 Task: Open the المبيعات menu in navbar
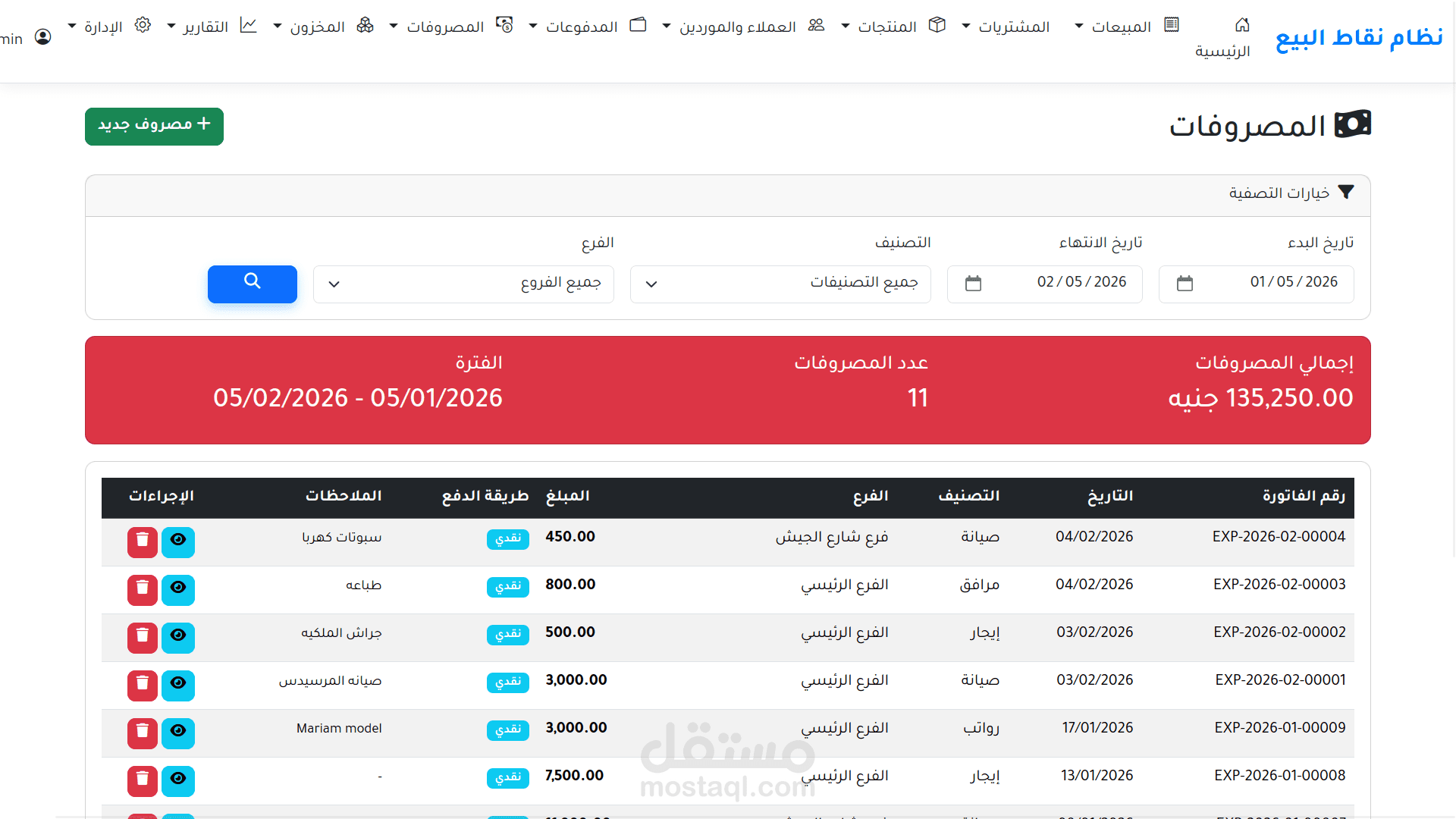[x=1121, y=27]
